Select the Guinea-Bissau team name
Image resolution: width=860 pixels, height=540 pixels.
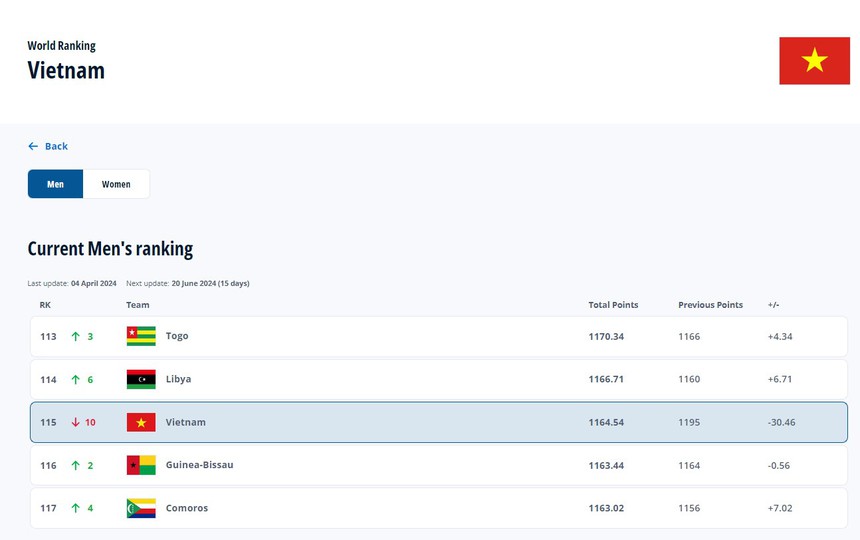tap(199, 465)
